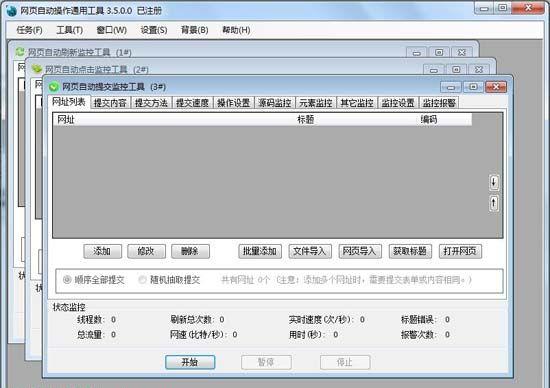The width and height of the screenshot is (550, 388).
Task: Maximize the 网页自动点击监控工具 2# window
Action: point(456,70)
